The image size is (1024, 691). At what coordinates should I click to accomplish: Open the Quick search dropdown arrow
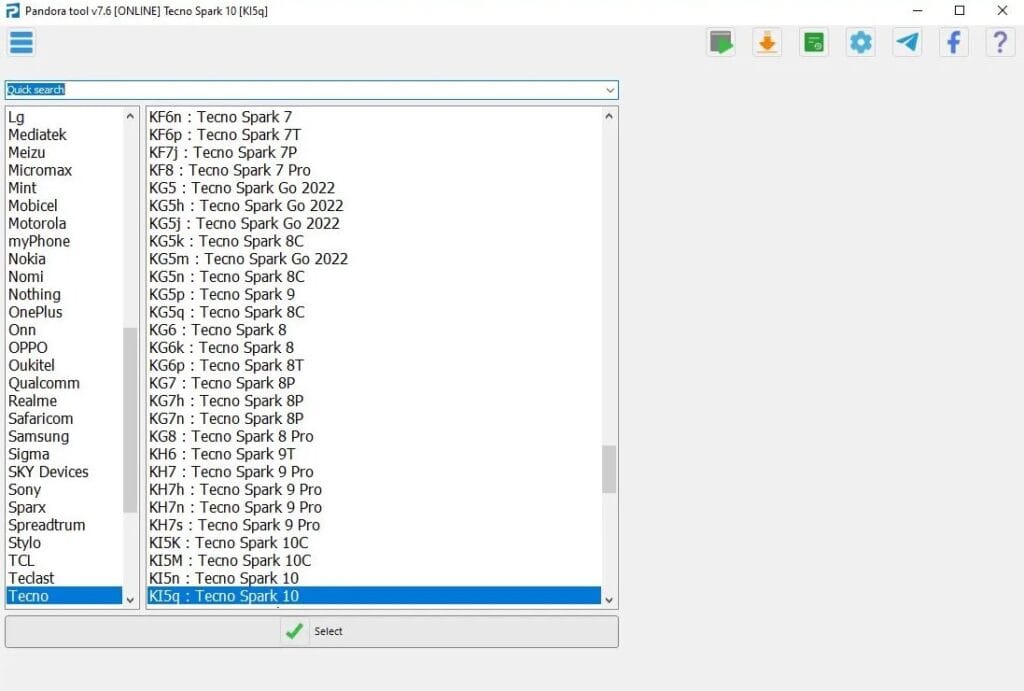610,89
